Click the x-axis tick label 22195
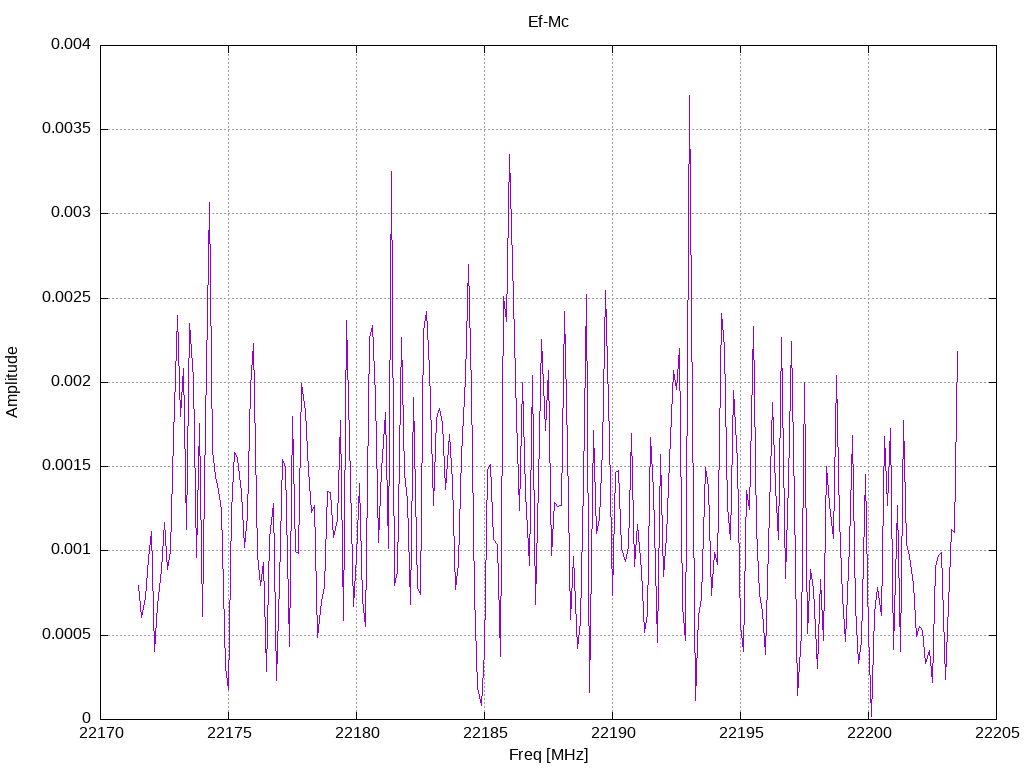Image resolution: width=1024 pixels, height=768 pixels. pos(740,733)
